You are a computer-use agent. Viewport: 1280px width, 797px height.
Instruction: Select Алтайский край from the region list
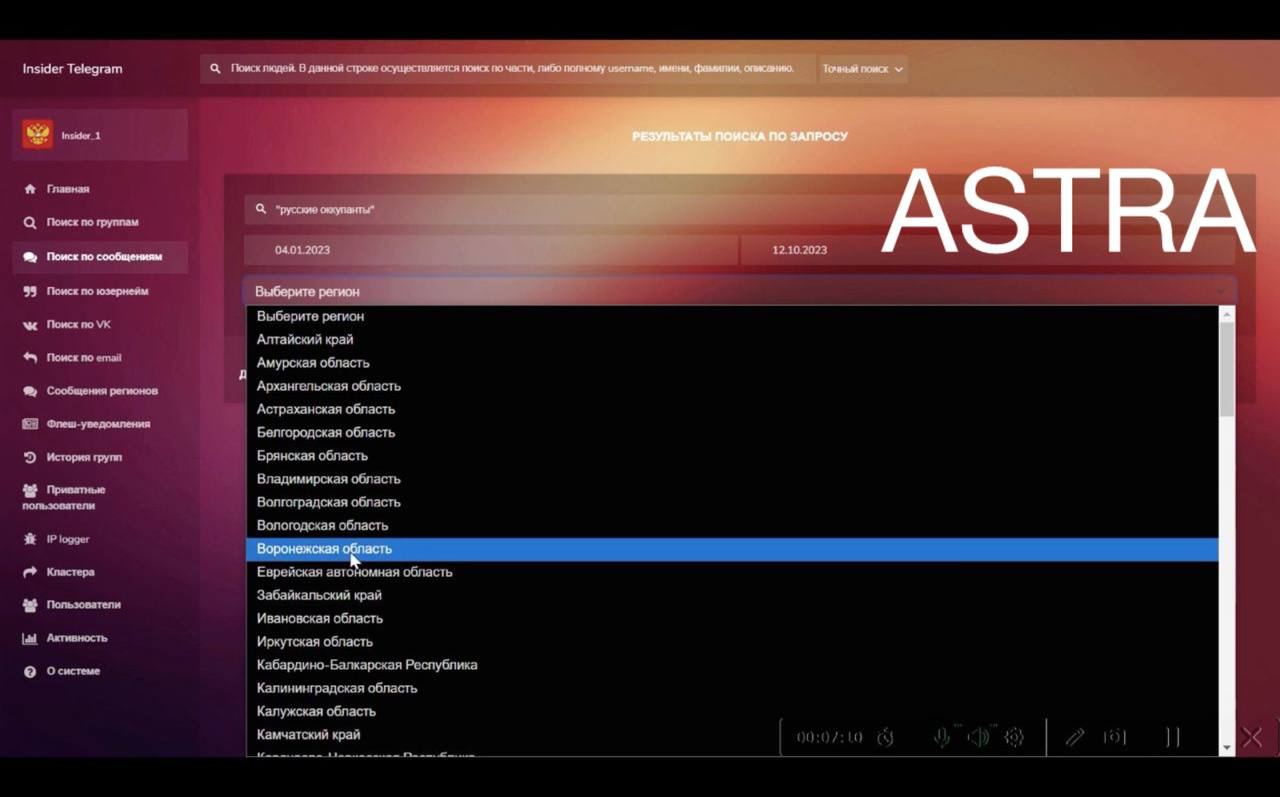point(732,340)
